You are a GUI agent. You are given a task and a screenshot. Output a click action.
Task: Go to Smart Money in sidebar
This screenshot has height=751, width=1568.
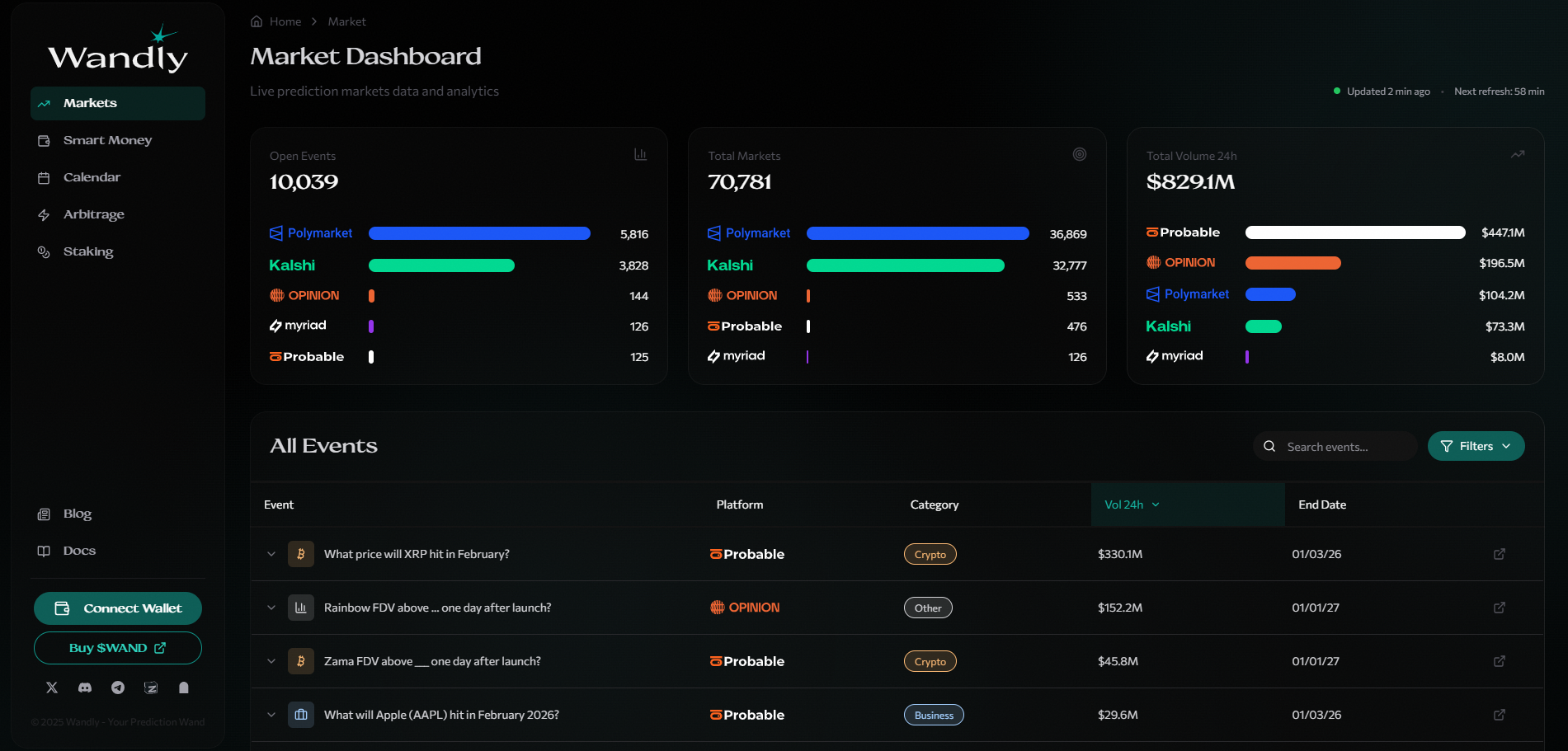(x=107, y=140)
